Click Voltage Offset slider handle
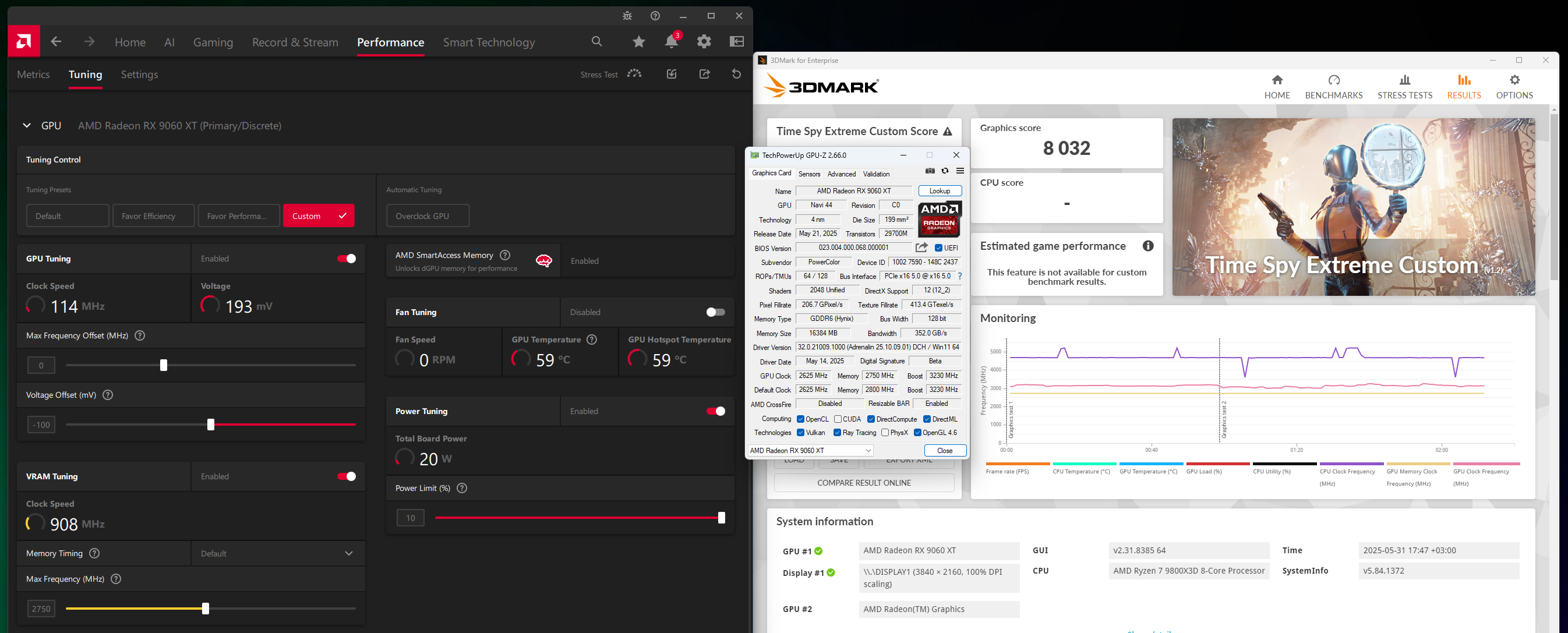This screenshot has height=633, width=1568. click(211, 424)
